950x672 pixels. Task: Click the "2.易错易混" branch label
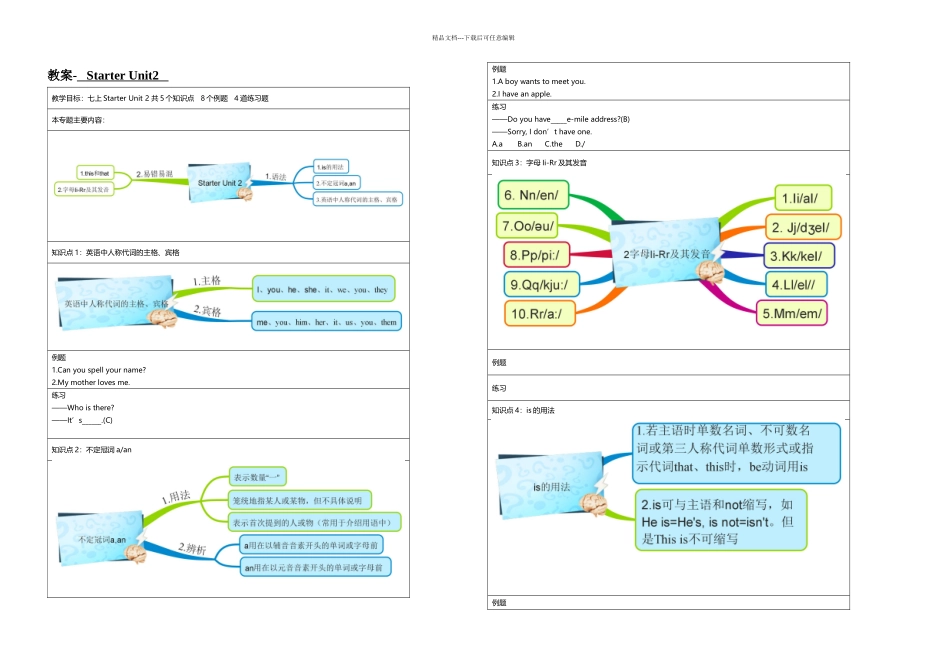(x=154, y=174)
